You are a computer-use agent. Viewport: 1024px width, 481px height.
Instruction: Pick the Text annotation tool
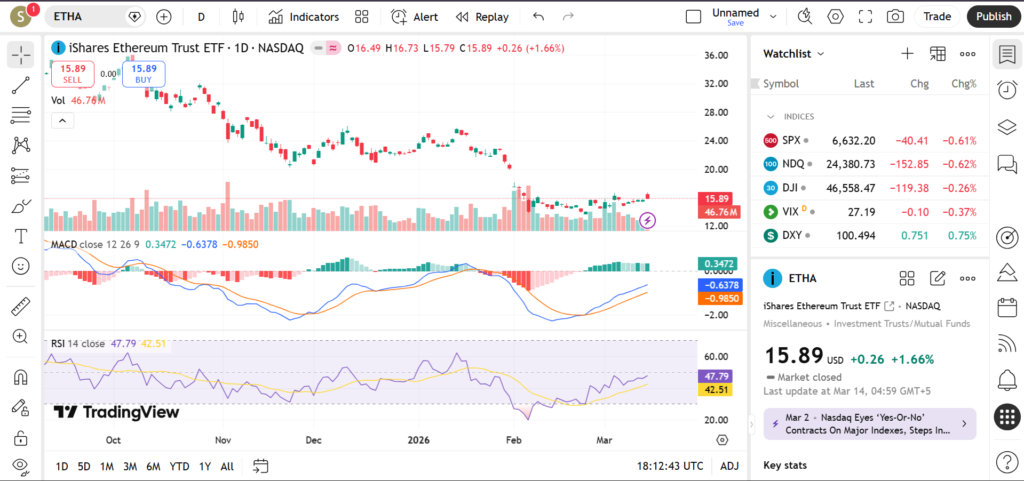(x=20, y=236)
